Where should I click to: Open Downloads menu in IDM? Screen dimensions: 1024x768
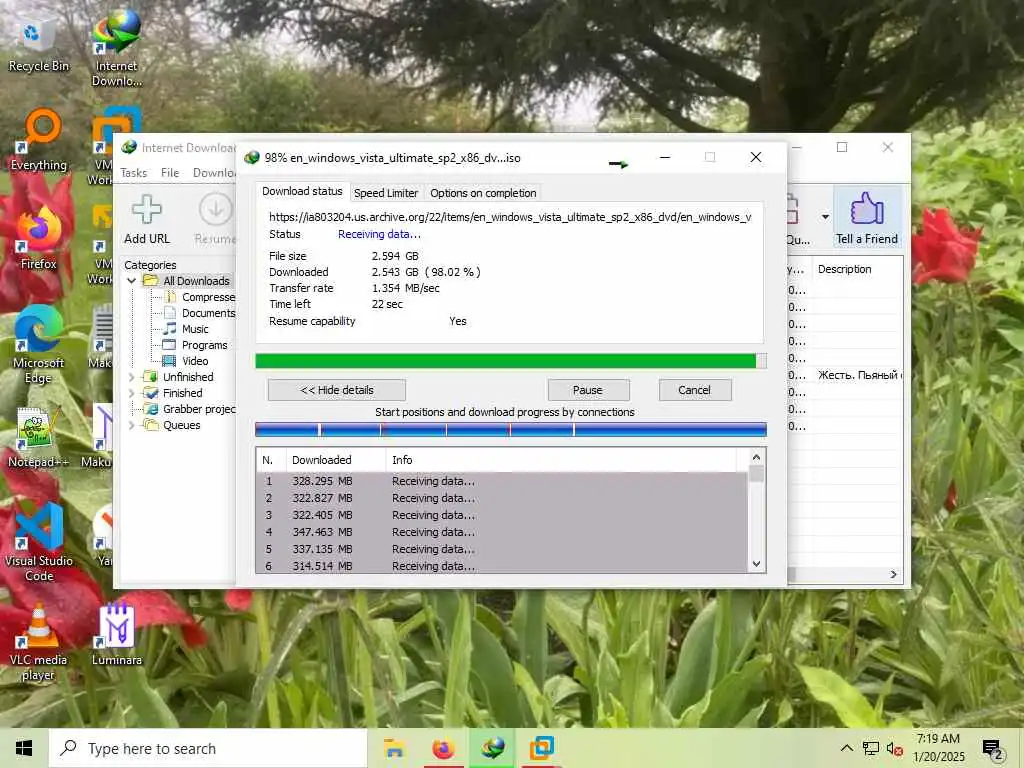point(214,172)
